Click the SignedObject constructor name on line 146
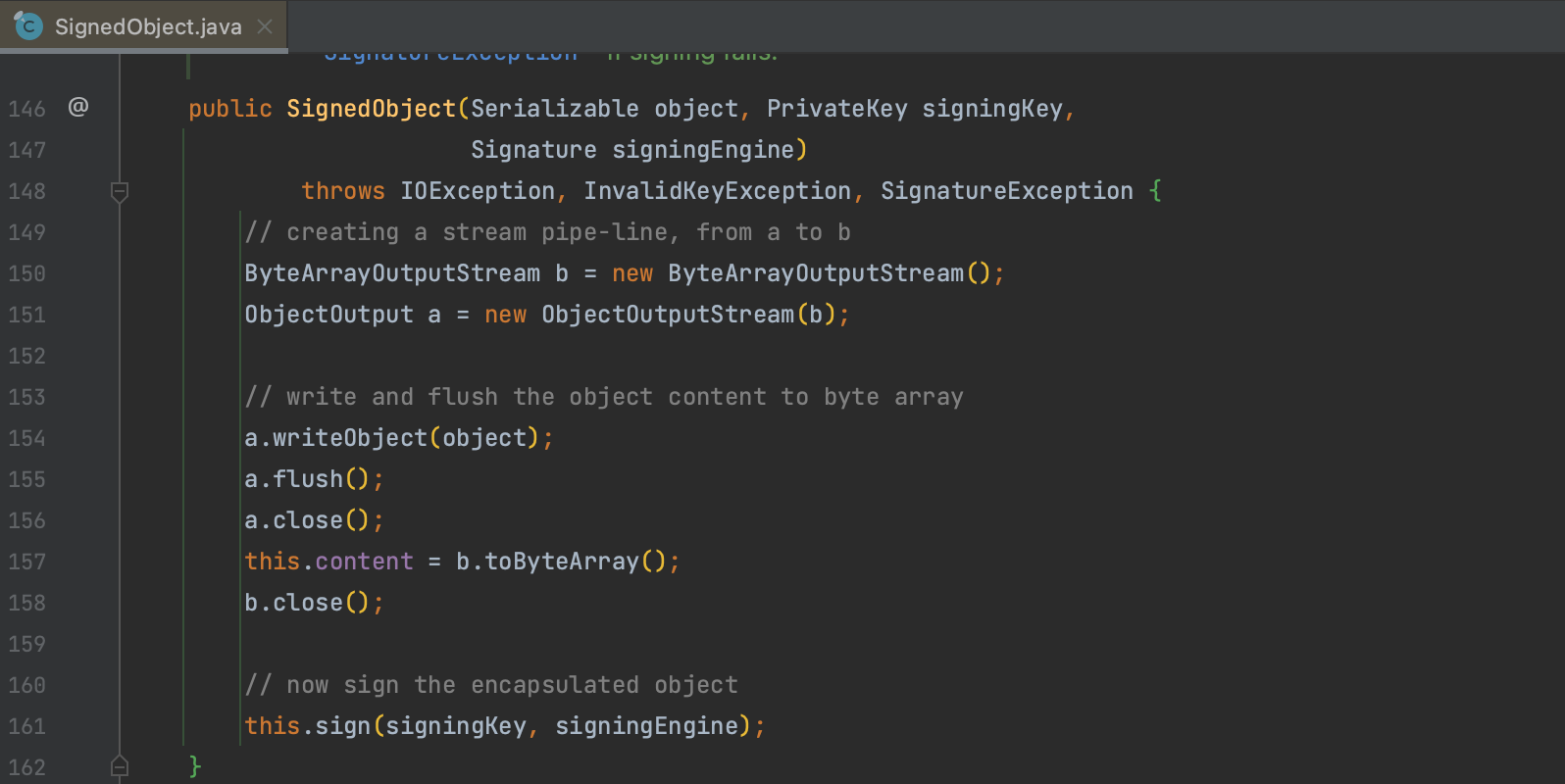The height and width of the screenshot is (784, 1565). click(x=372, y=109)
